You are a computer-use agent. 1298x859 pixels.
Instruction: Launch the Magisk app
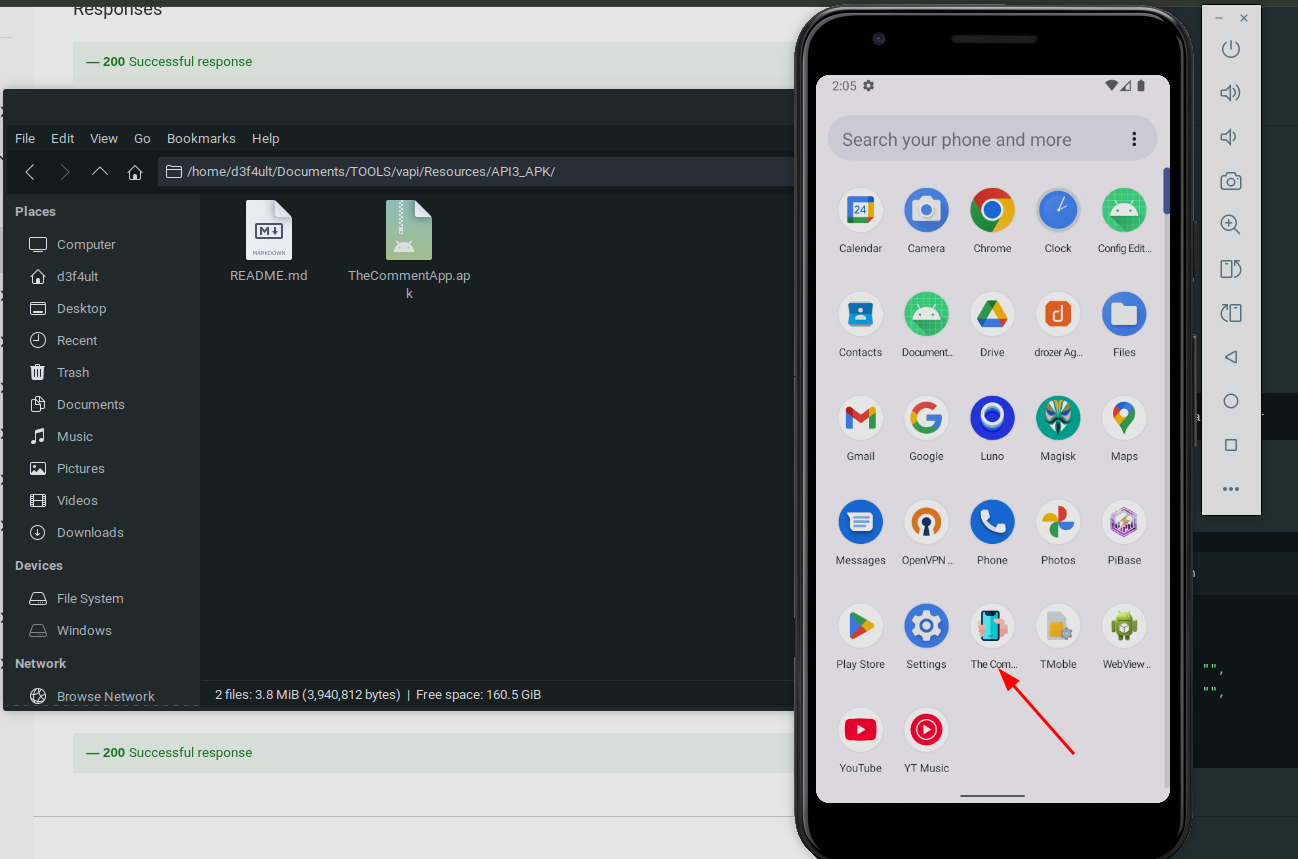click(x=1058, y=419)
